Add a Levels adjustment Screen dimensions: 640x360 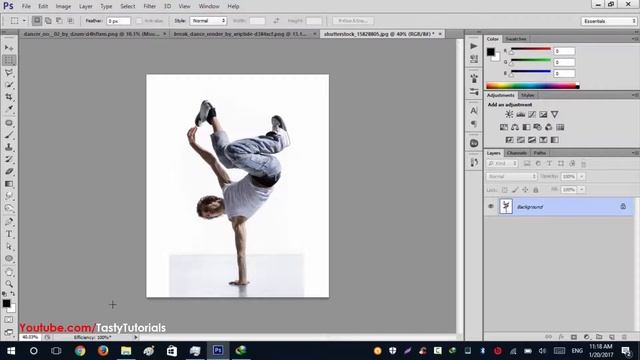coord(520,114)
